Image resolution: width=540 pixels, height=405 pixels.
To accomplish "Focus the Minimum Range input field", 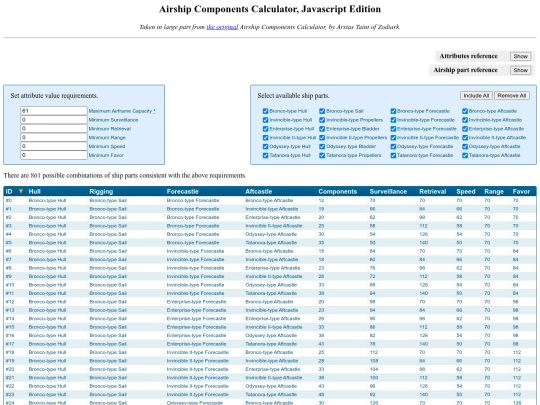I will pos(54,137).
